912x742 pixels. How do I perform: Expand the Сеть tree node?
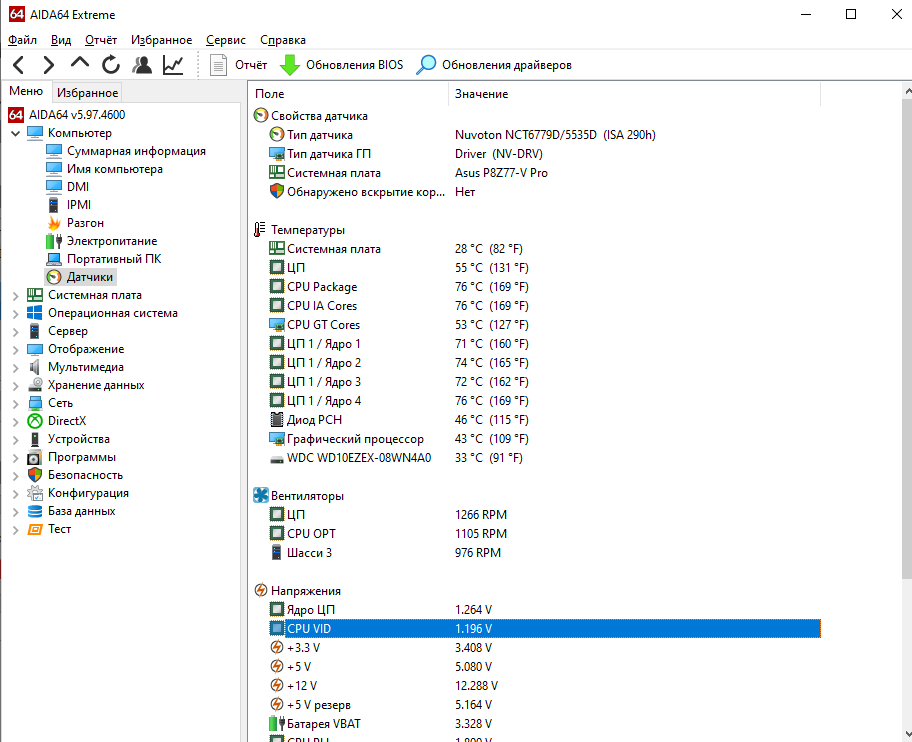[x=16, y=404]
